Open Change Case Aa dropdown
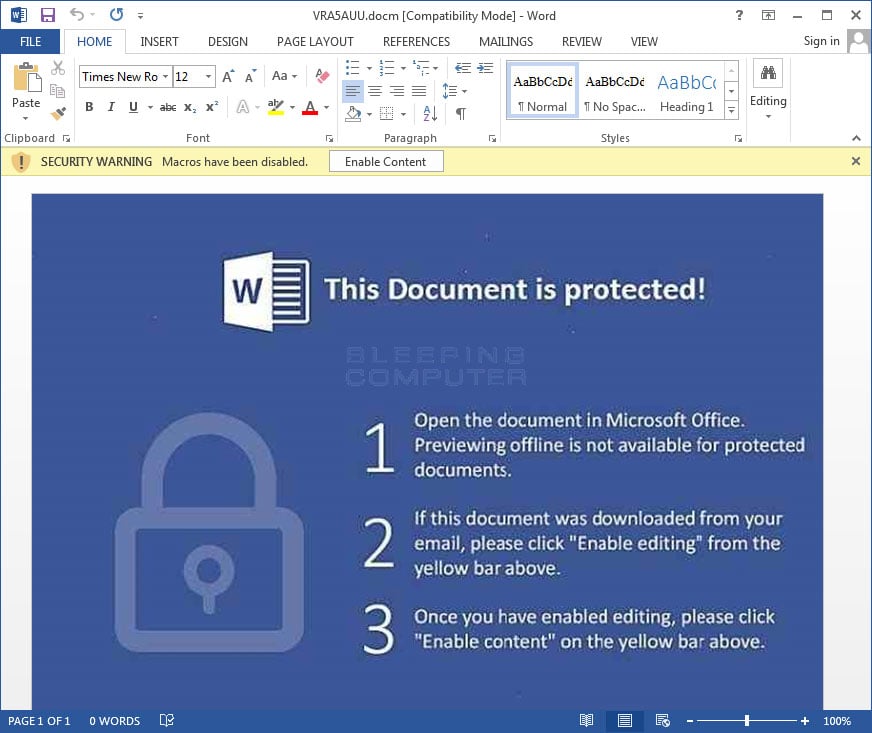 coord(285,76)
